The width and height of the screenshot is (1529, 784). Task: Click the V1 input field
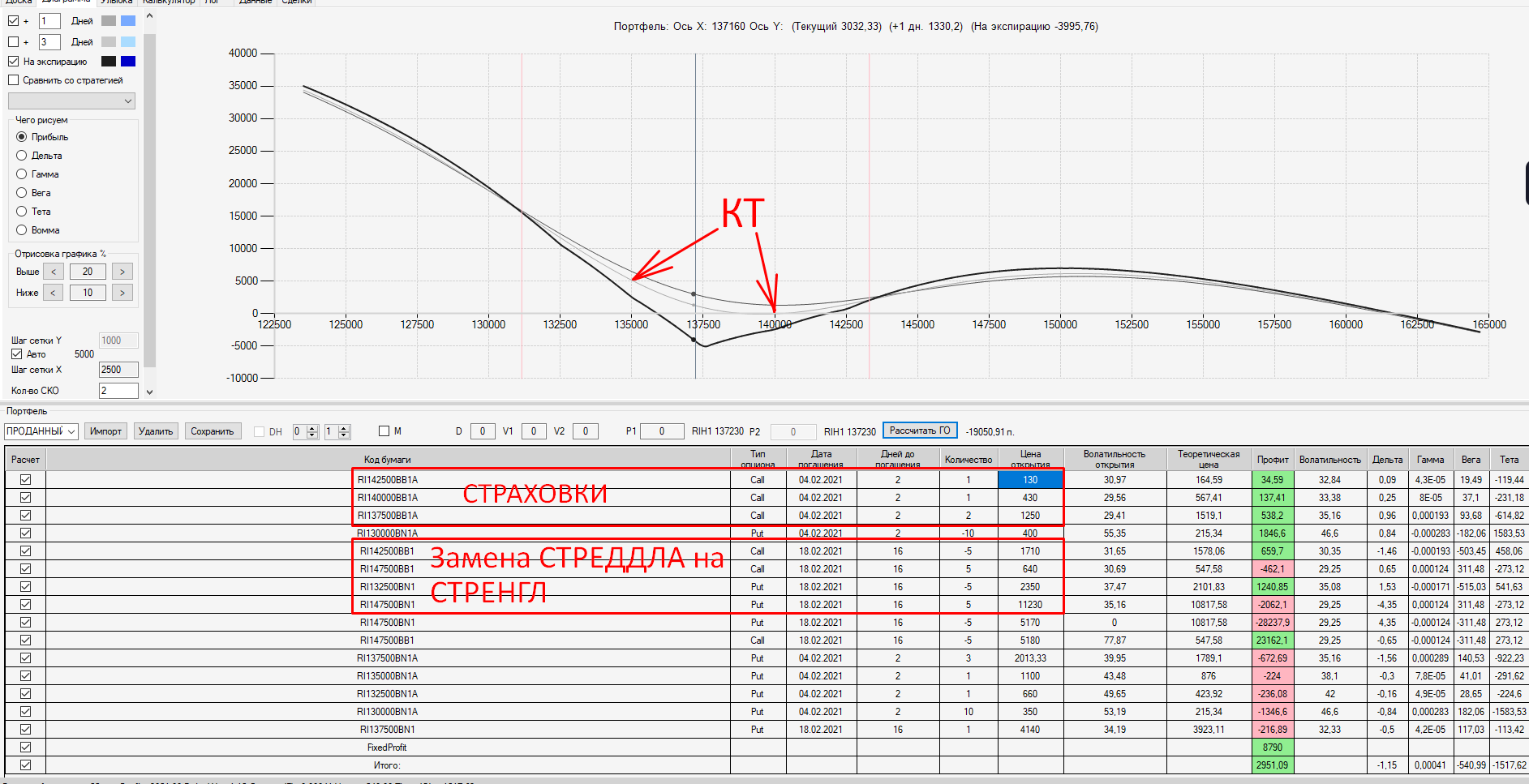[534, 431]
